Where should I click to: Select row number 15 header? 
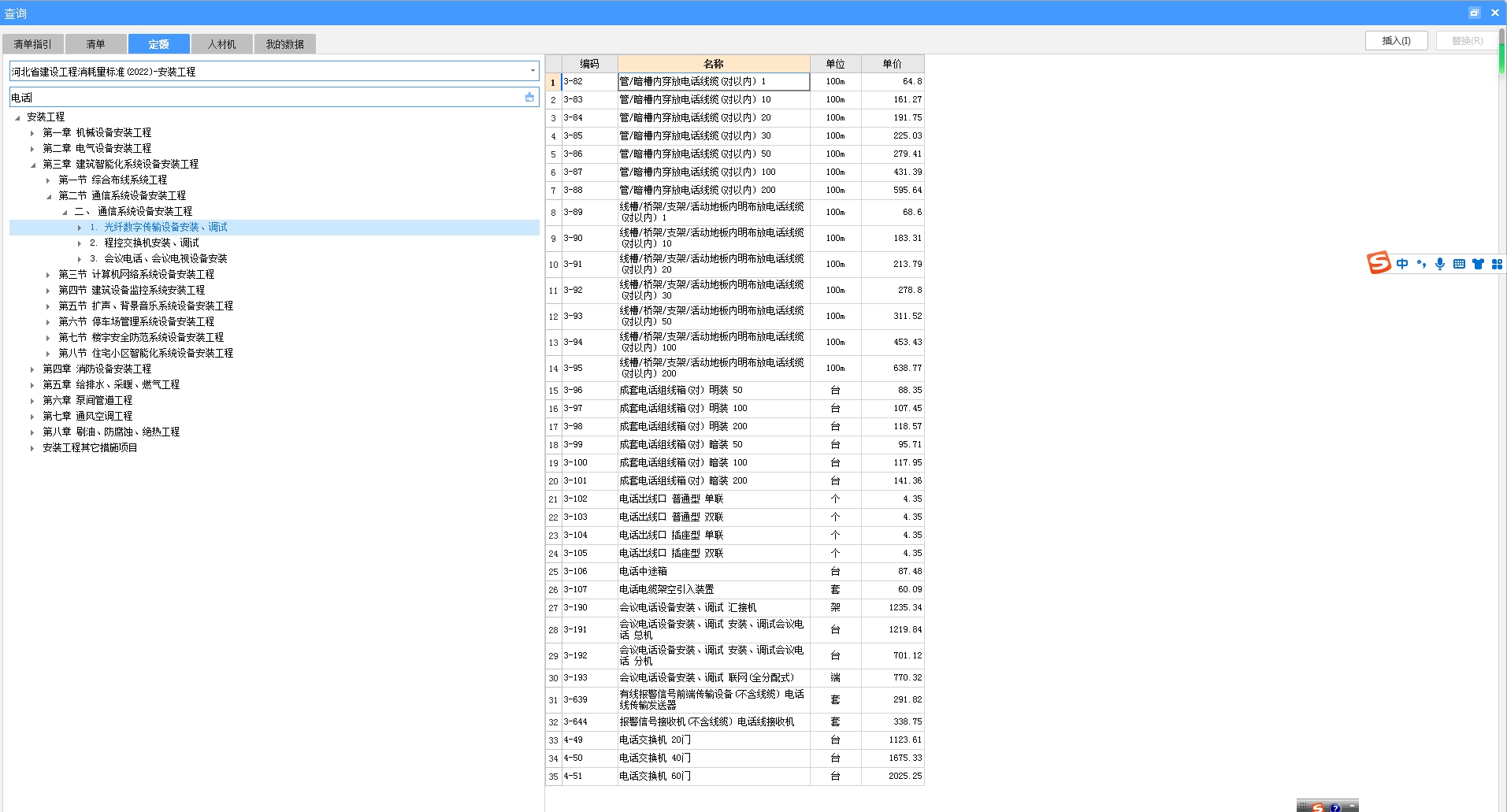(553, 391)
